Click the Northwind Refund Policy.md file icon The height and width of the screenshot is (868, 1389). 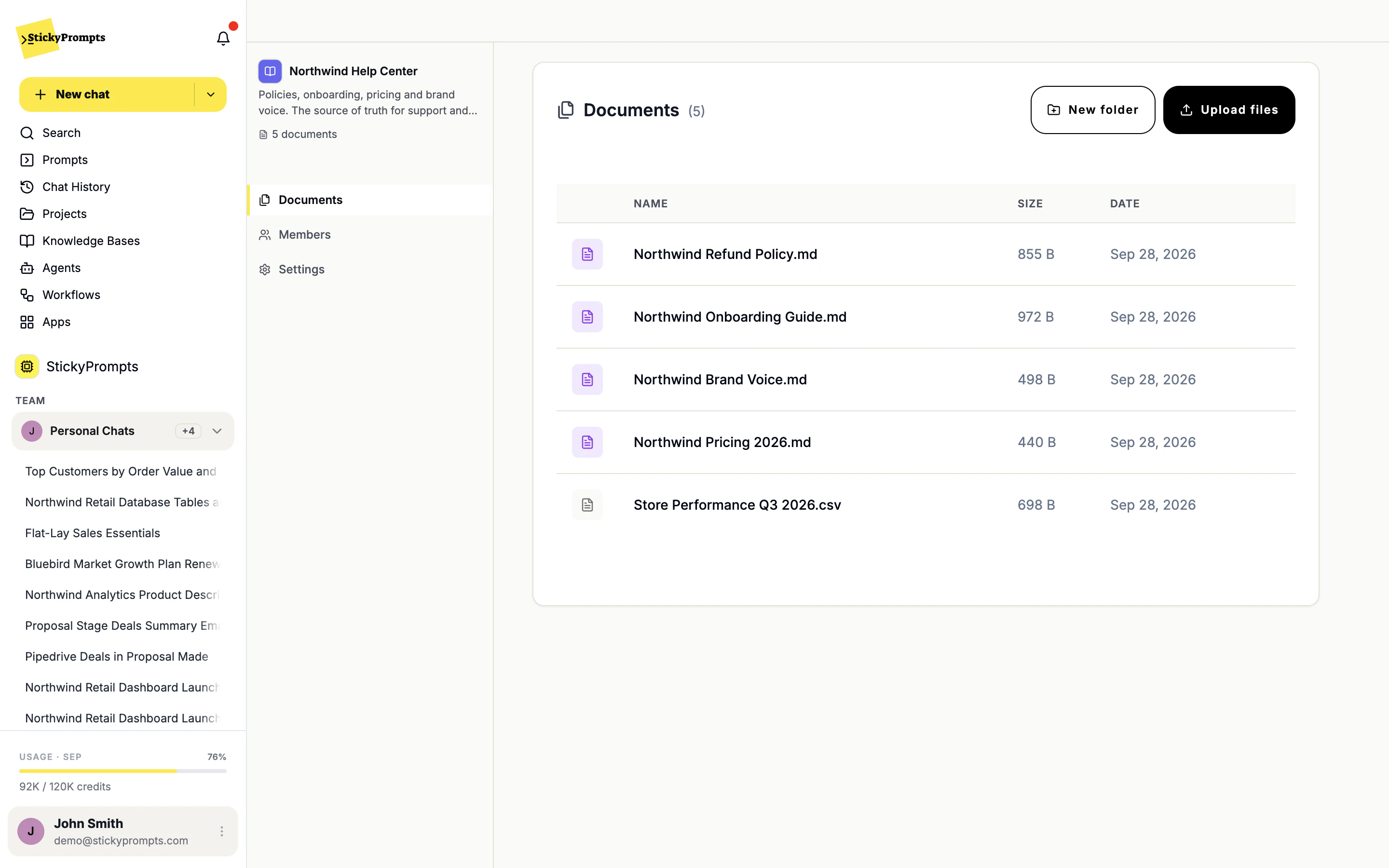[x=587, y=254]
